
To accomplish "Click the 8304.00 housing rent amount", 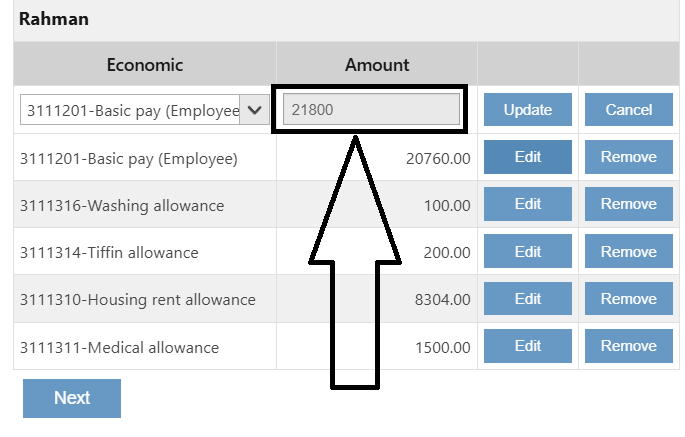I will 440,300.
